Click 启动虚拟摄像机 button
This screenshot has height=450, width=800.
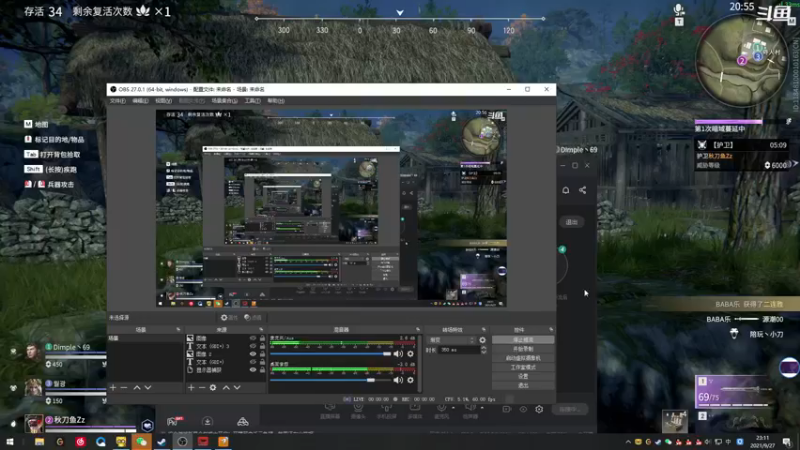pyautogui.click(x=523, y=358)
